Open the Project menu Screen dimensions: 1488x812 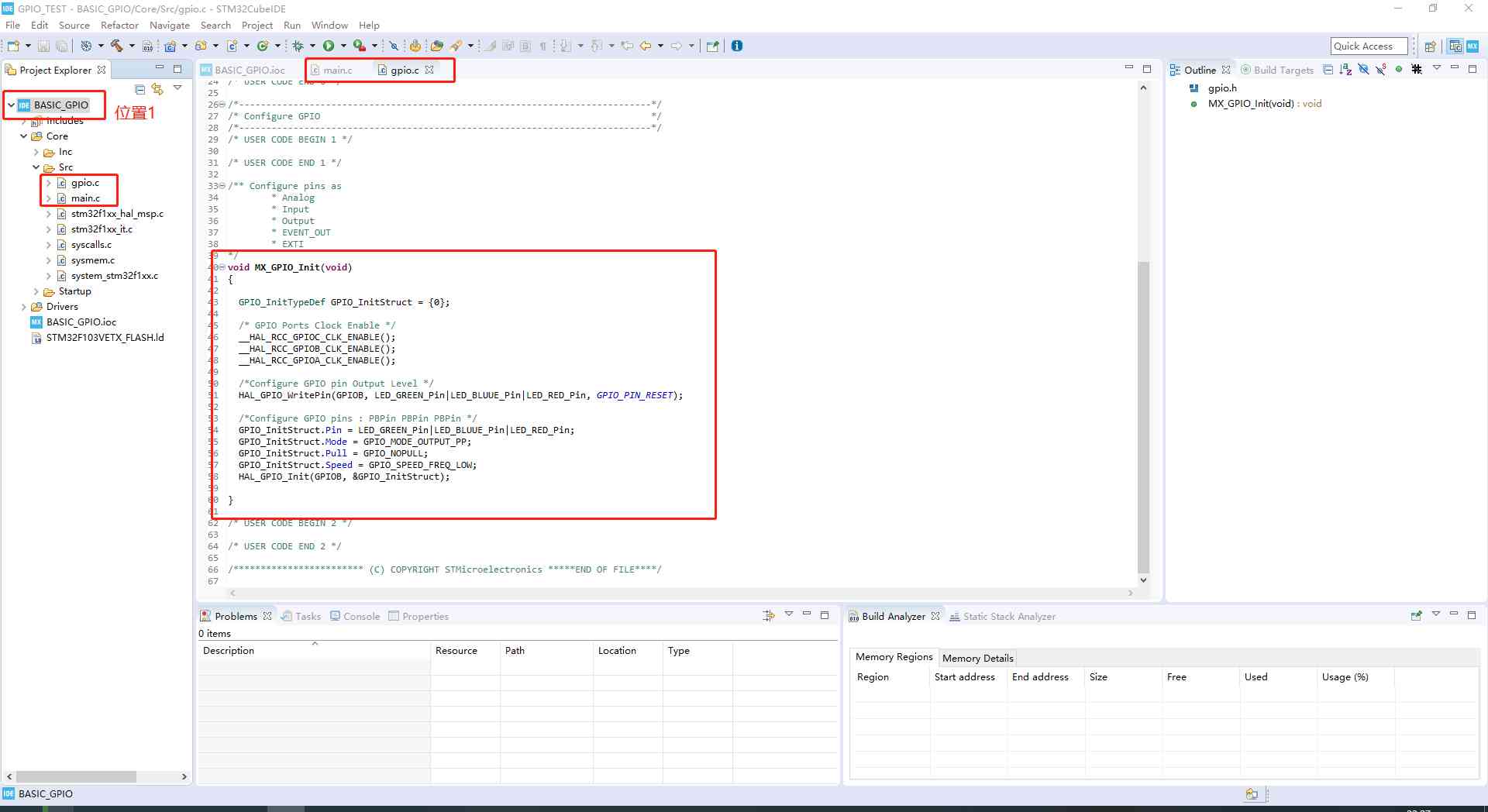[257, 25]
